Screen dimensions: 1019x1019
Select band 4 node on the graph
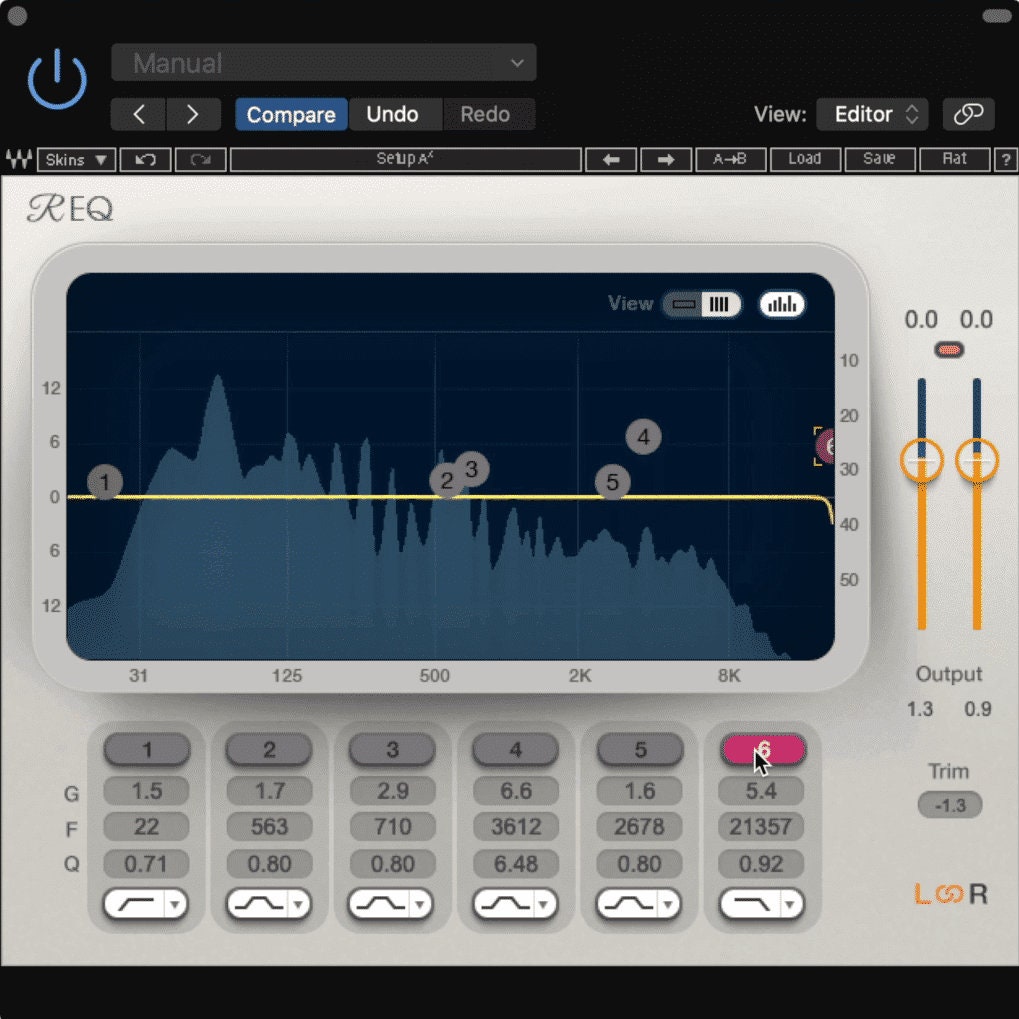coord(643,437)
